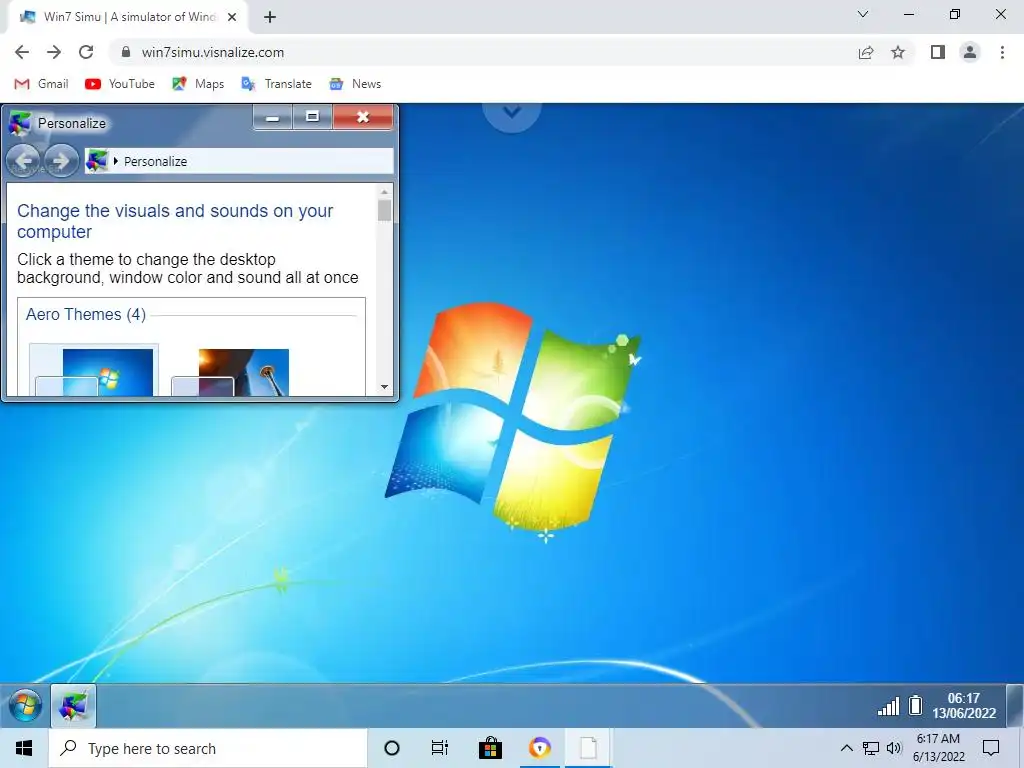Image resolution: width=1024 pixels, height=768 pixels.
Task: Open the blank document taskbar icon
Action: 588,748
